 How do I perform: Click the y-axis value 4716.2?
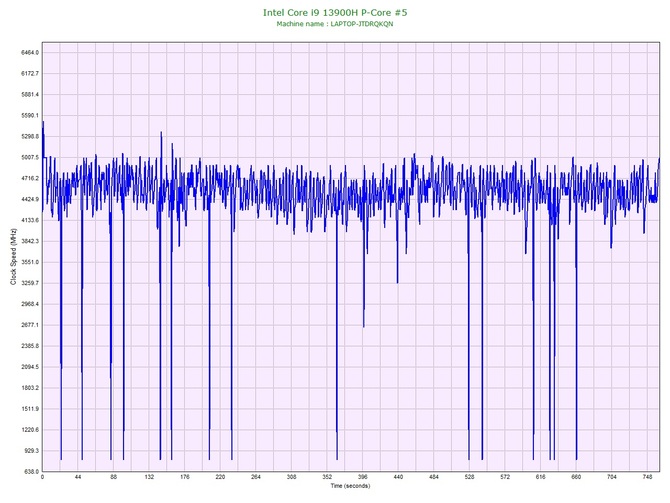pos(30,178)
